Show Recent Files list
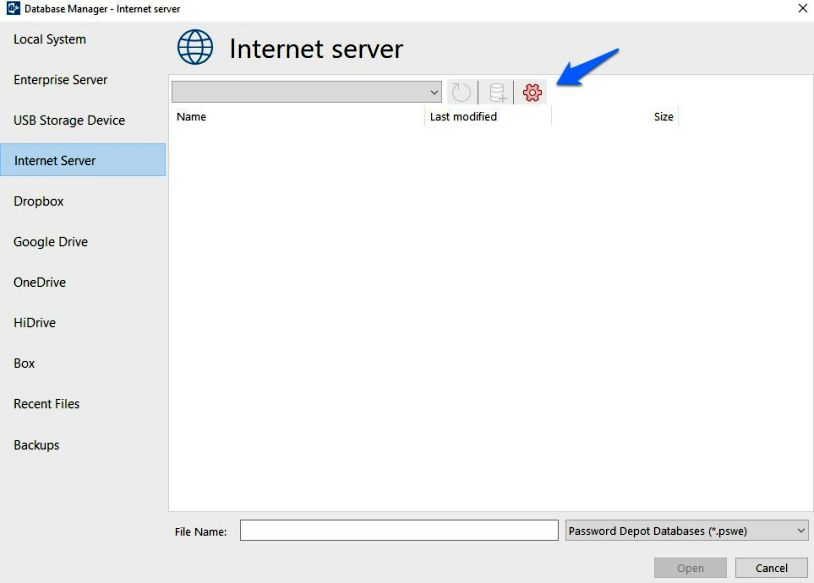814x583 pixels. click(46, 404)
